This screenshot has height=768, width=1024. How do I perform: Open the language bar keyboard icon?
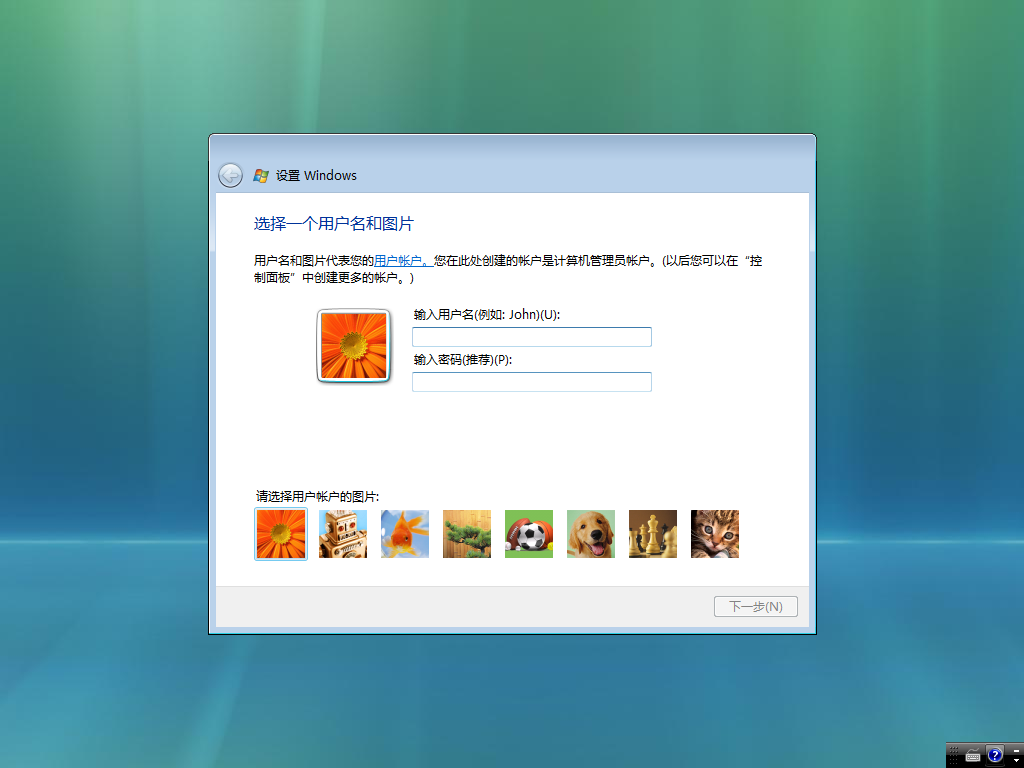coord(973,756)
